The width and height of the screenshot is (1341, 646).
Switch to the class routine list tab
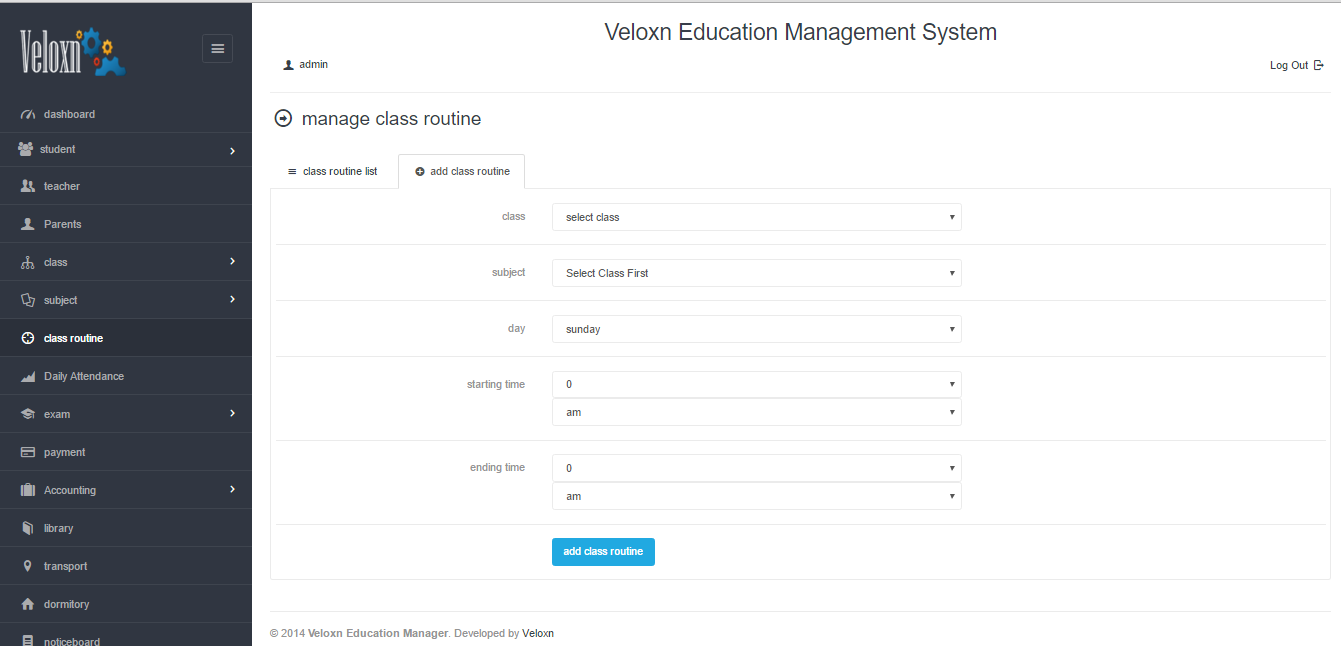[x=333, y=171]
